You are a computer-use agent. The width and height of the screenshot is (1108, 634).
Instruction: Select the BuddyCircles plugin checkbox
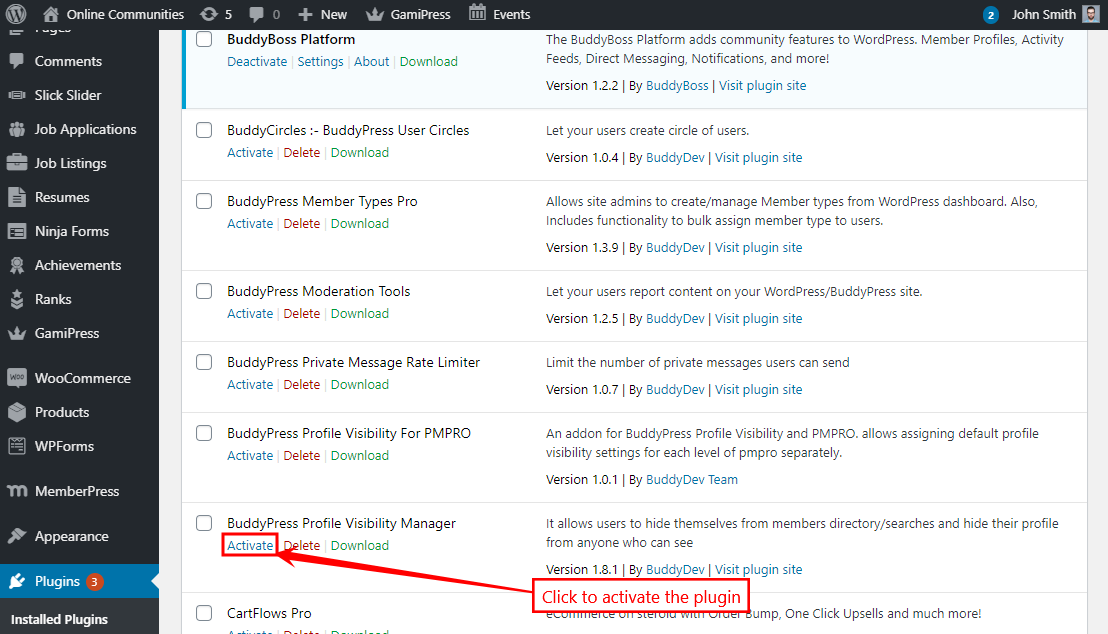pos(204,130)
